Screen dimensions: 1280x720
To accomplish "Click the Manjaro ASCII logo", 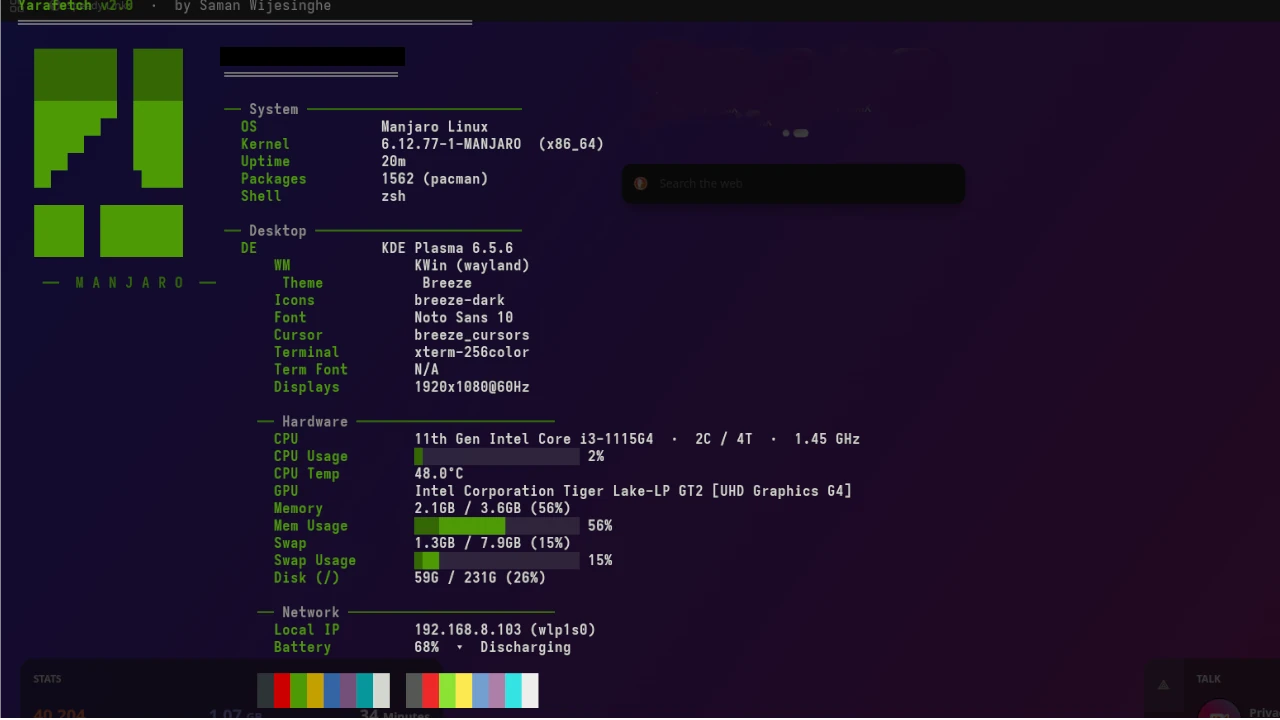I will tap(108, 153).
